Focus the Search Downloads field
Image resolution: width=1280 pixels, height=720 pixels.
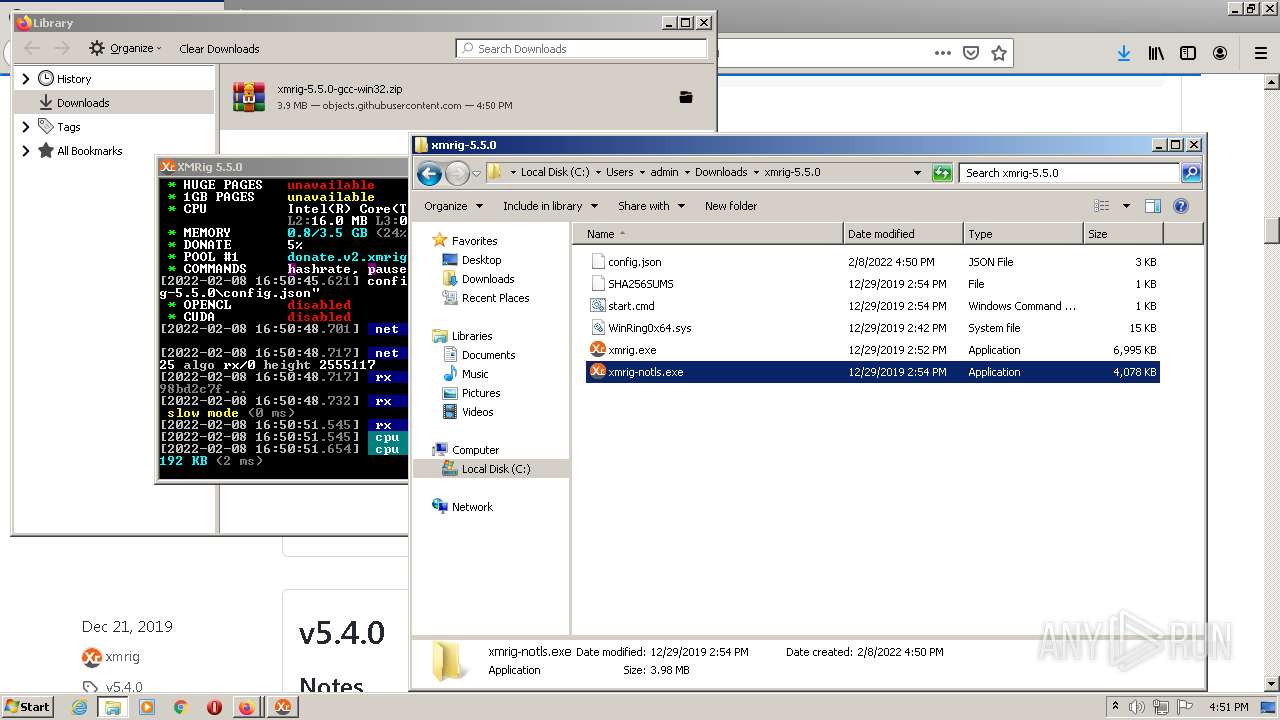[x=582, y=48]
